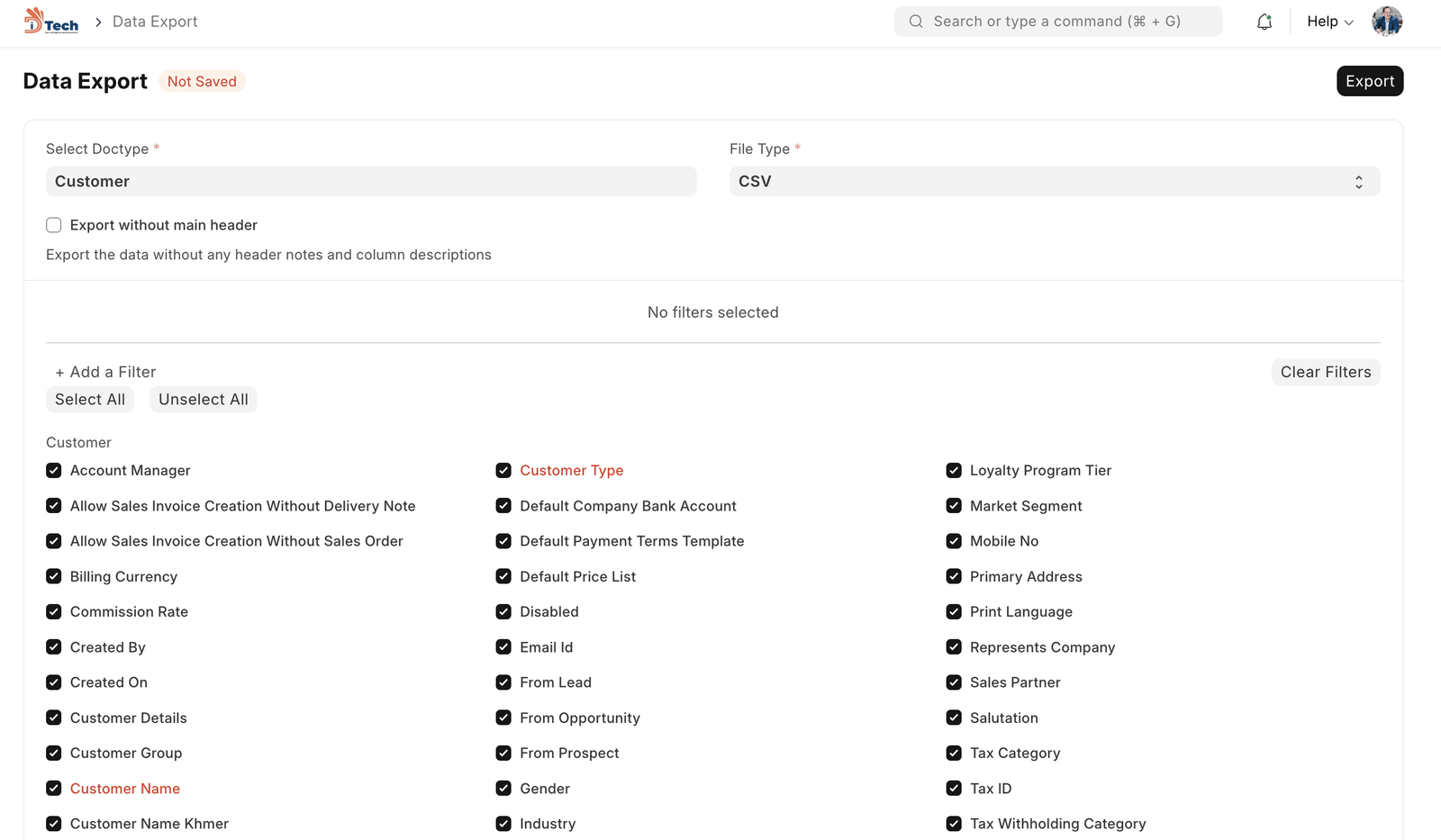The height and width of the screenshot is (840, 1441).
Task: Click Clear Filters button
Action: coord(1325,373)
